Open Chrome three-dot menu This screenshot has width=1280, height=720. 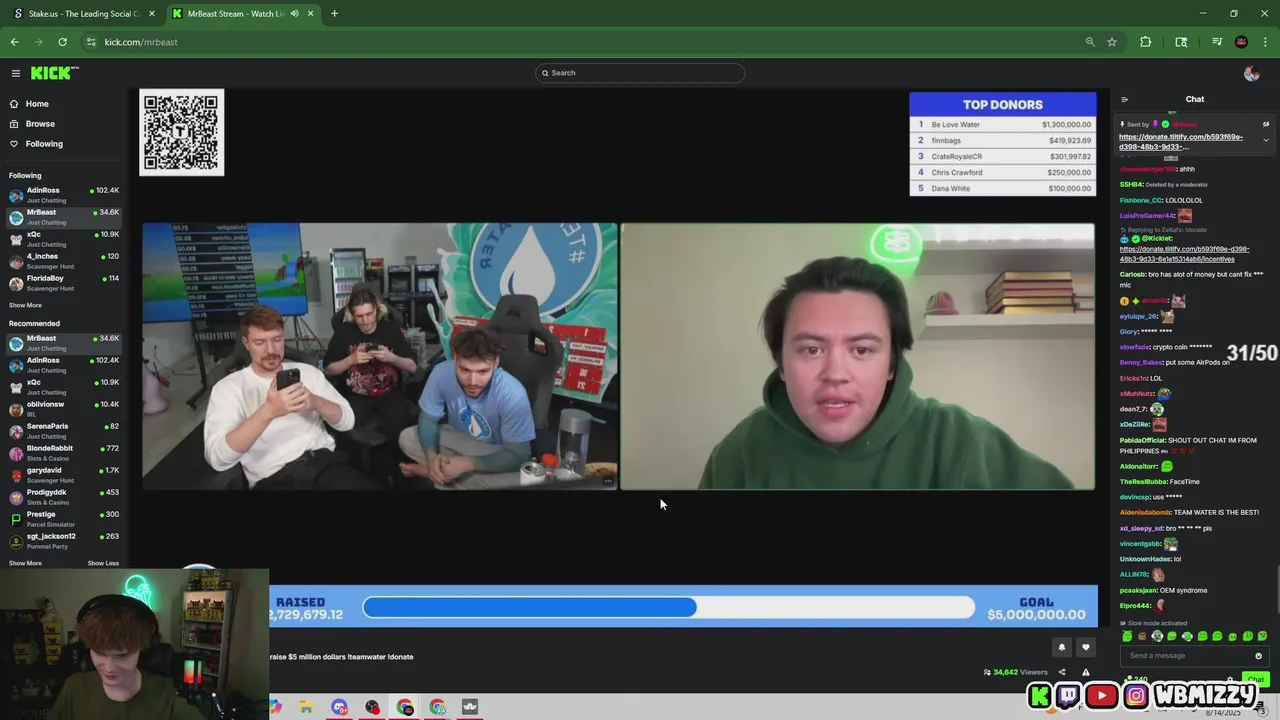1265,42
